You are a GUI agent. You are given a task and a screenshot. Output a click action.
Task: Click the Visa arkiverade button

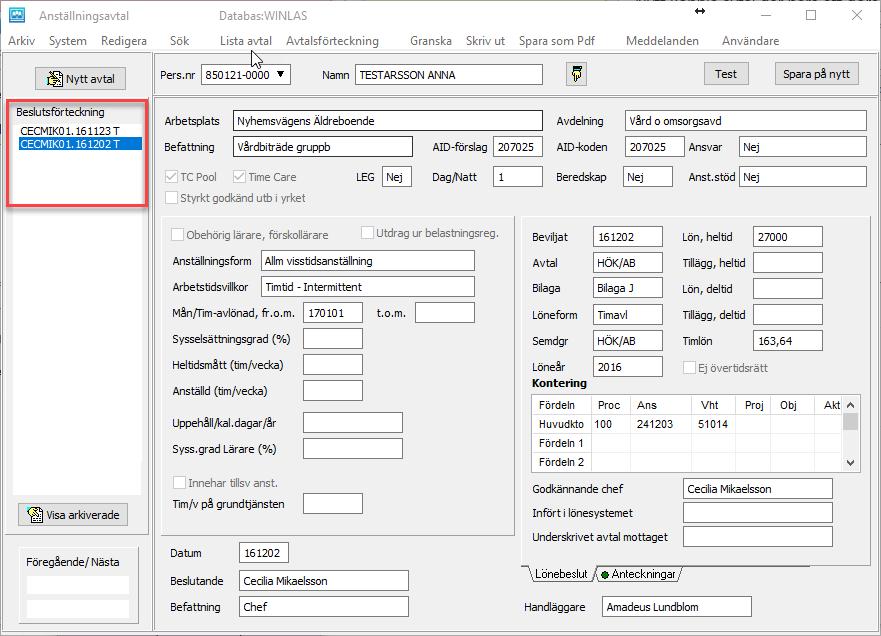point(73,515)
